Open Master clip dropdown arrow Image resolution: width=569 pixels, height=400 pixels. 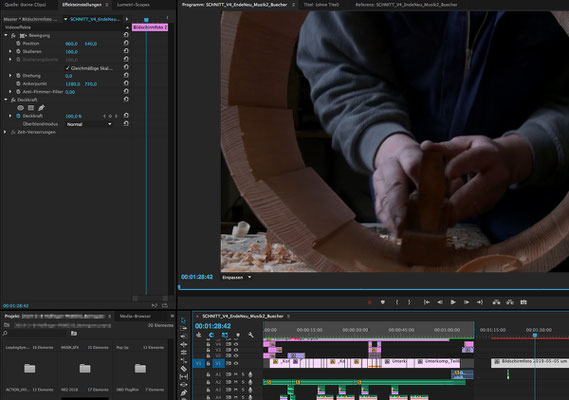coord(65,19)
